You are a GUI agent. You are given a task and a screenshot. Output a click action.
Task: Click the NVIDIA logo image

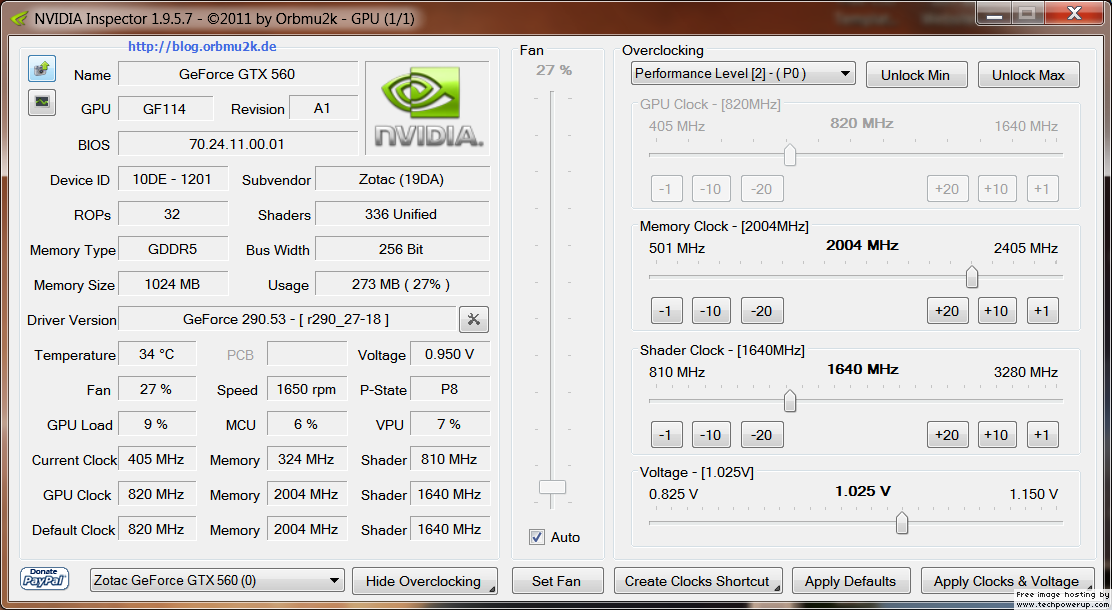click(428, 108)
